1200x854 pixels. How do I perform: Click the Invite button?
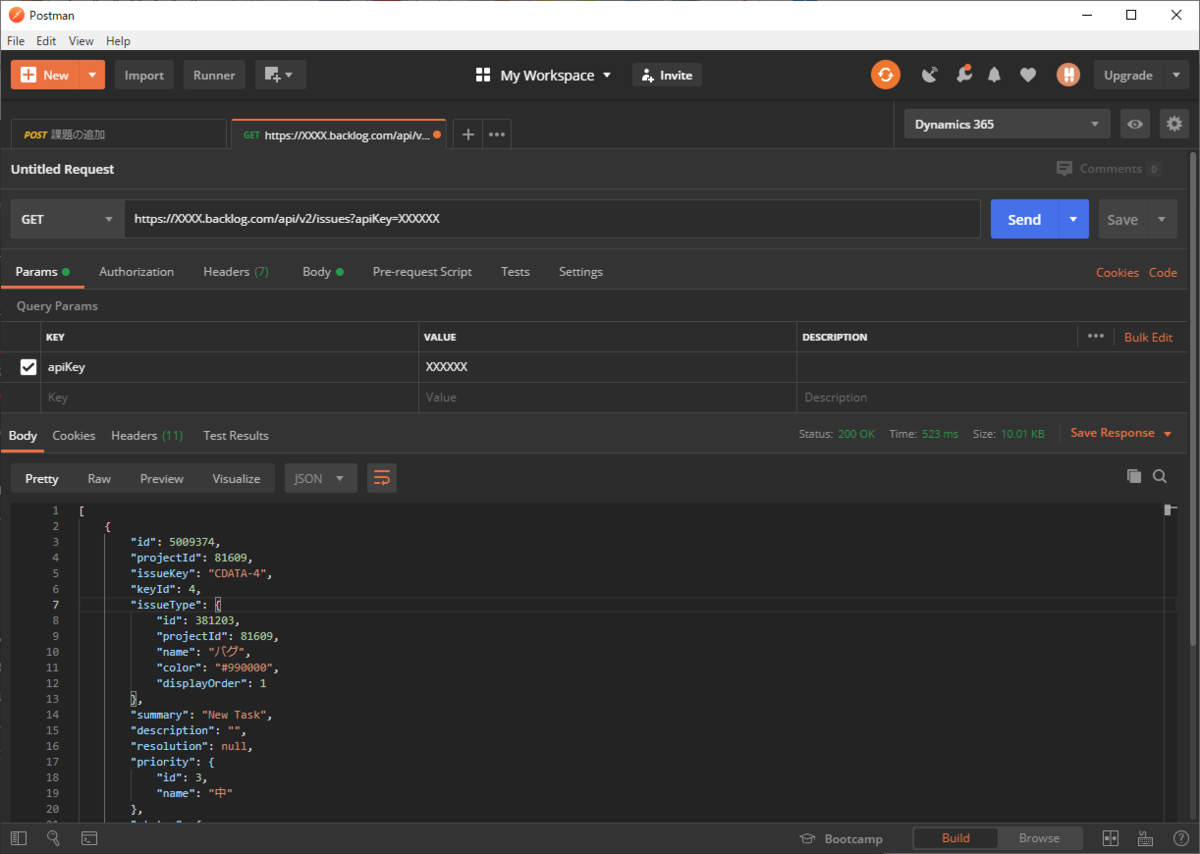667,75
